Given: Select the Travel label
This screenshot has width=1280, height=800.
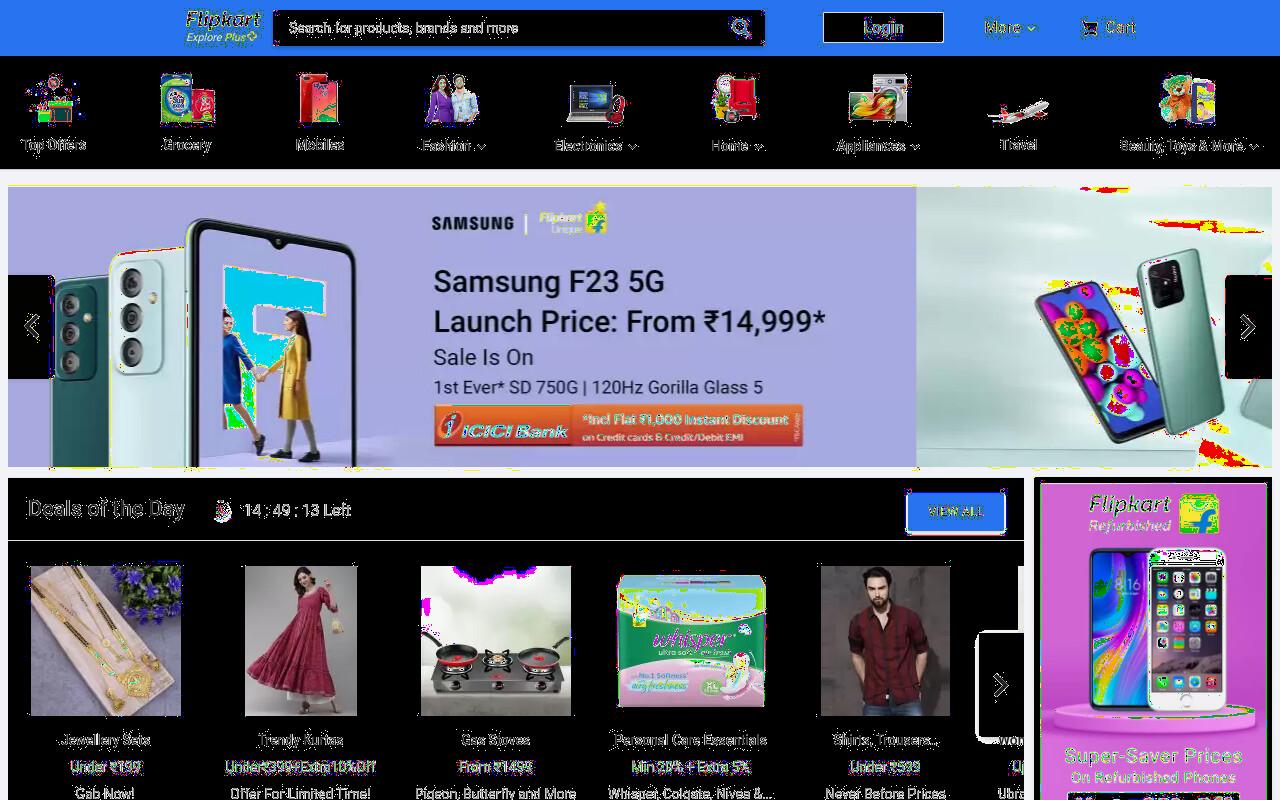Looking at the screenshot, I should click(x=1018, y=145).
